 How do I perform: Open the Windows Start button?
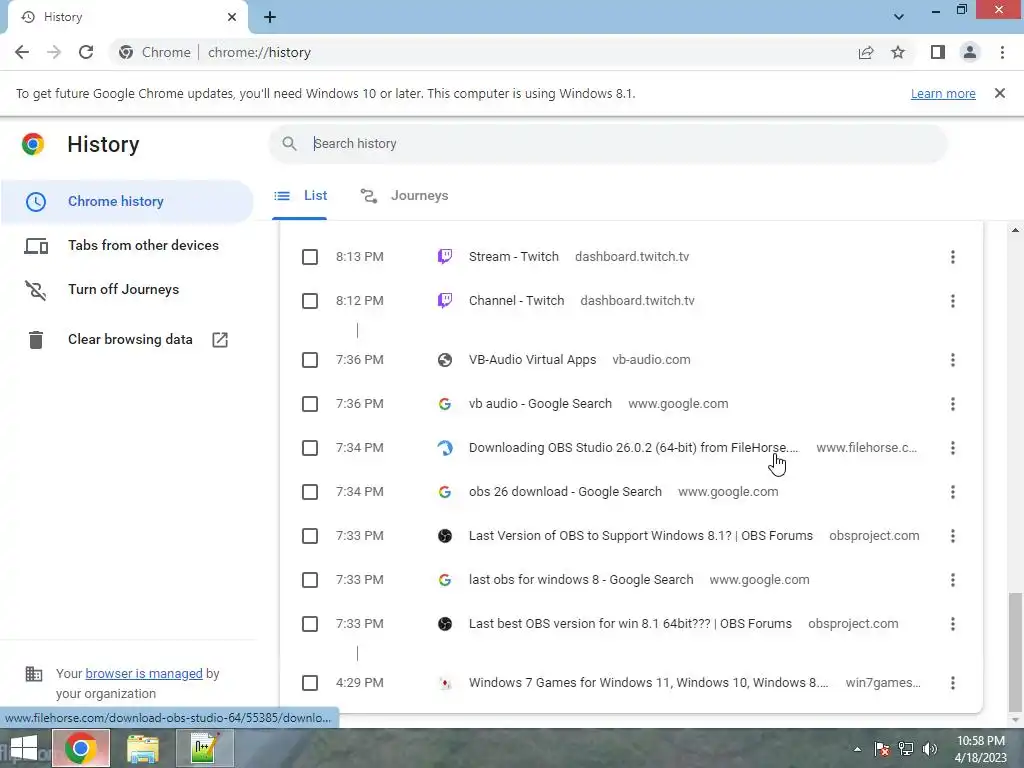(24, 748)
